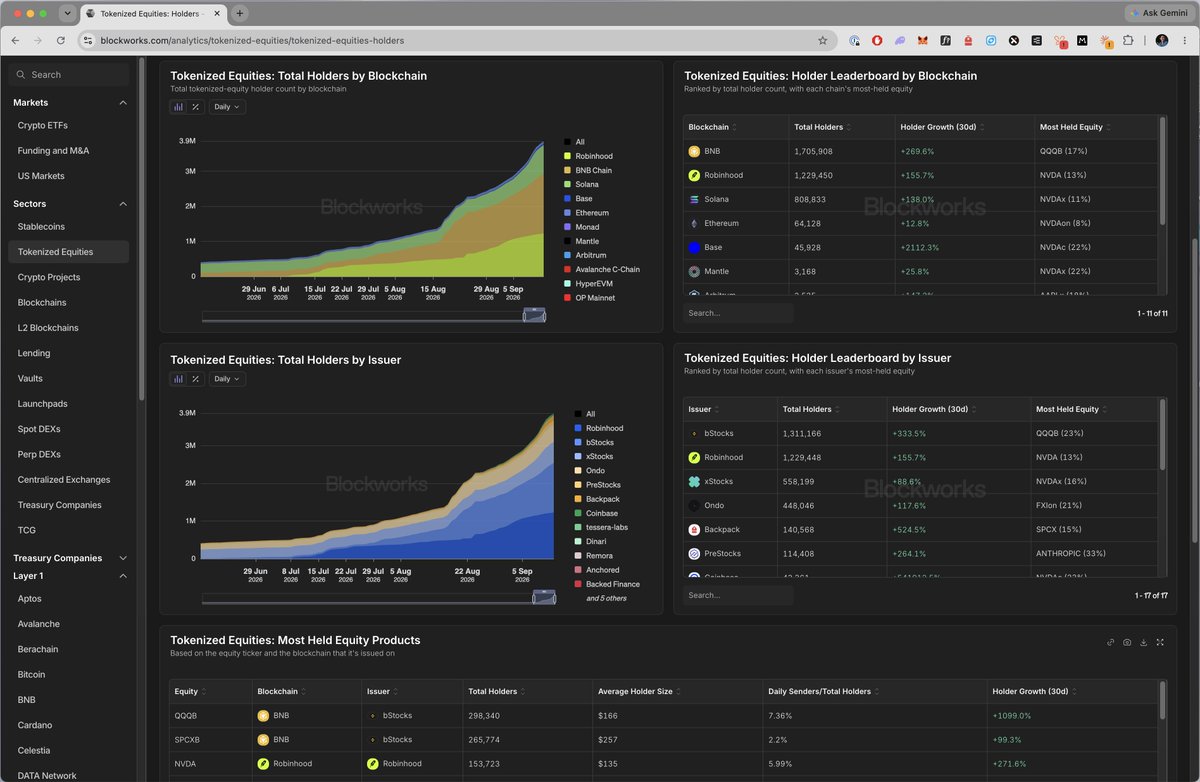This screenshot has width=1200, height=782.
Task: Click Search box under issuer leaderboard
Action: tap(738, 595)
